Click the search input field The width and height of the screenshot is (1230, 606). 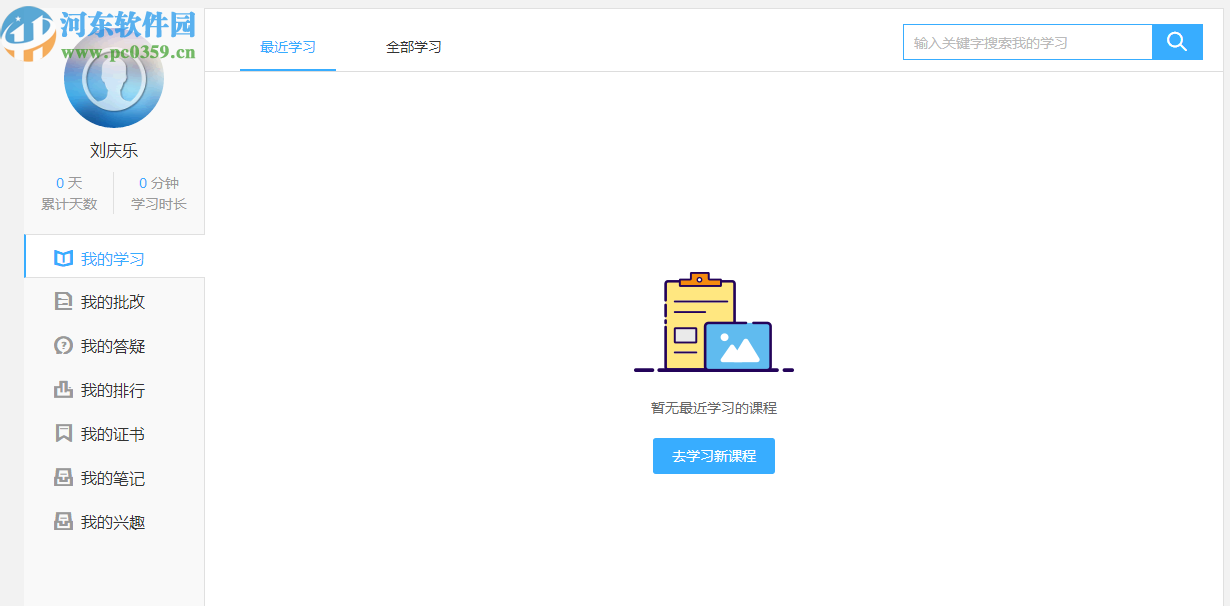pyautogui.click(x=1025, y=41)
